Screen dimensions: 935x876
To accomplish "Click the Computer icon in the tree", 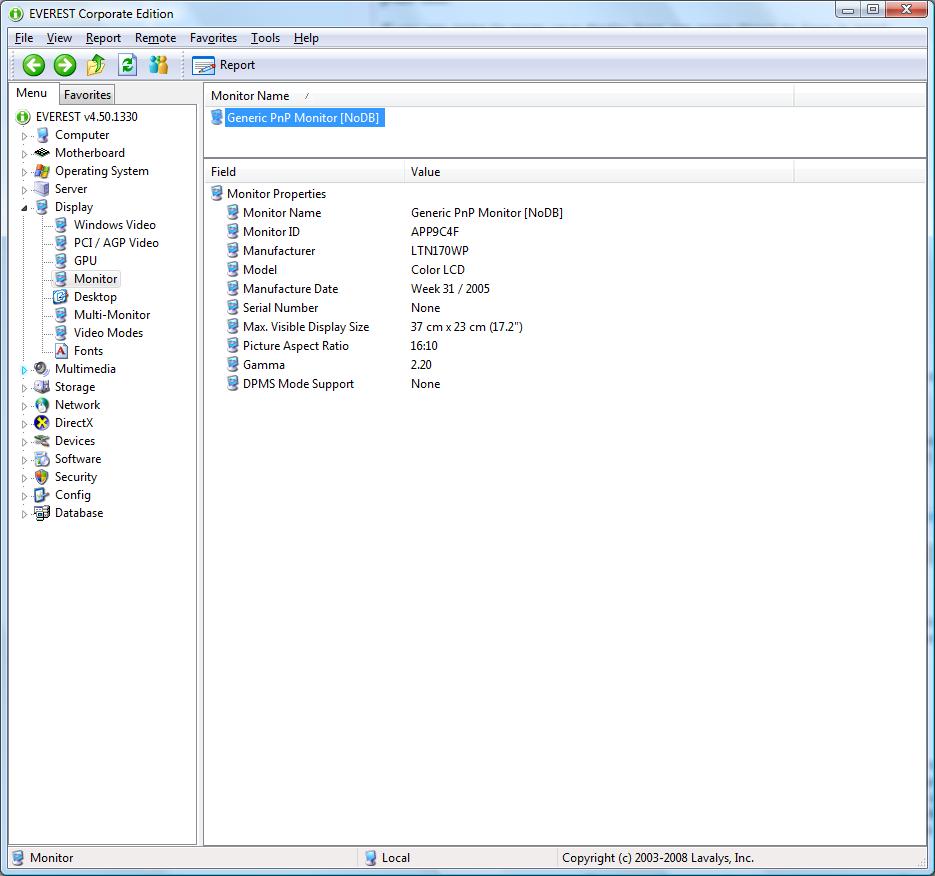I will [x=42, y=135].
